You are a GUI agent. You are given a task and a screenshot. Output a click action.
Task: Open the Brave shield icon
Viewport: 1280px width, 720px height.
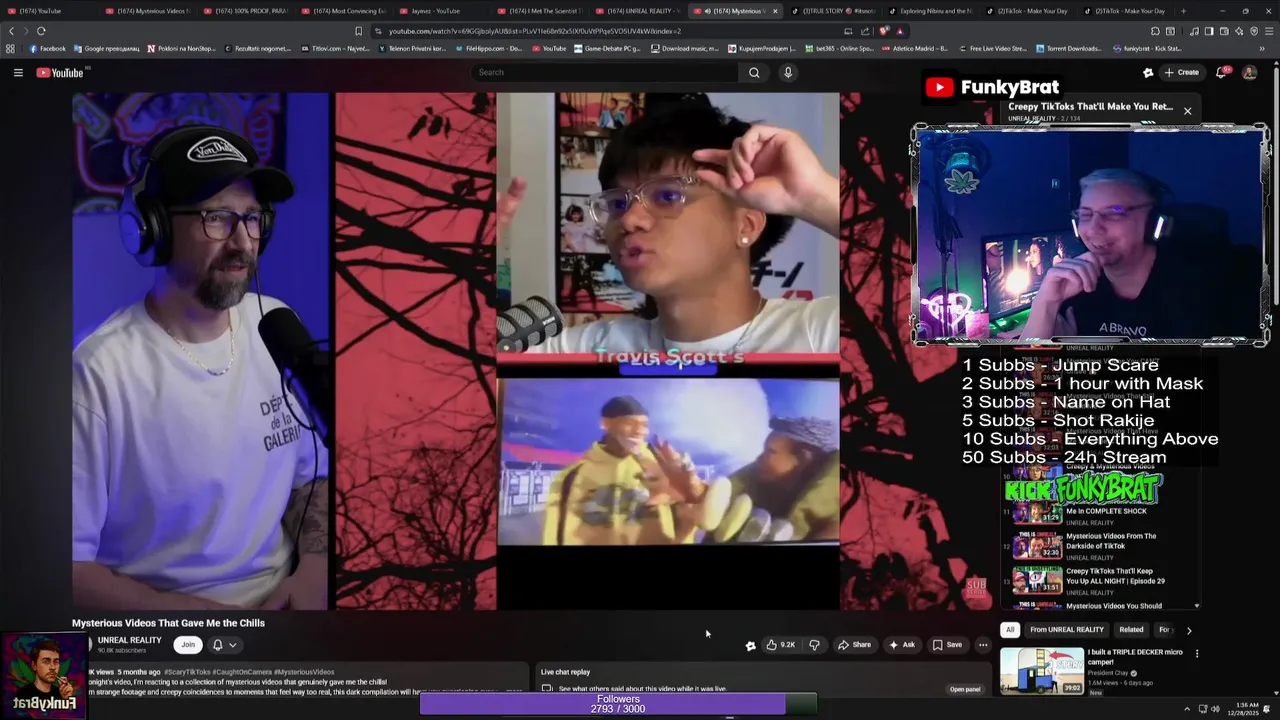[x=884, y=31]
